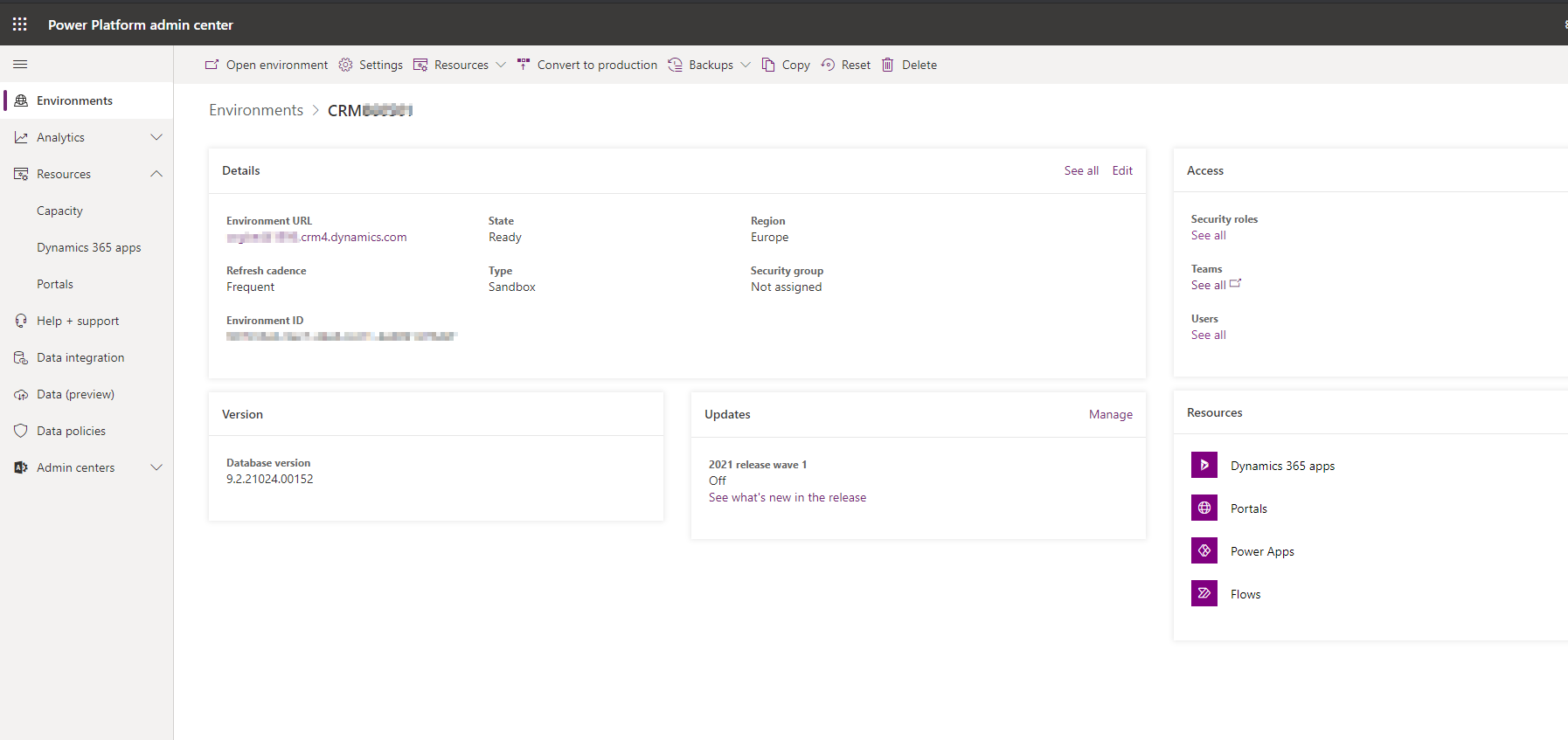
Task: Click the Power Apps purple icon
Action: [1204, 550]
